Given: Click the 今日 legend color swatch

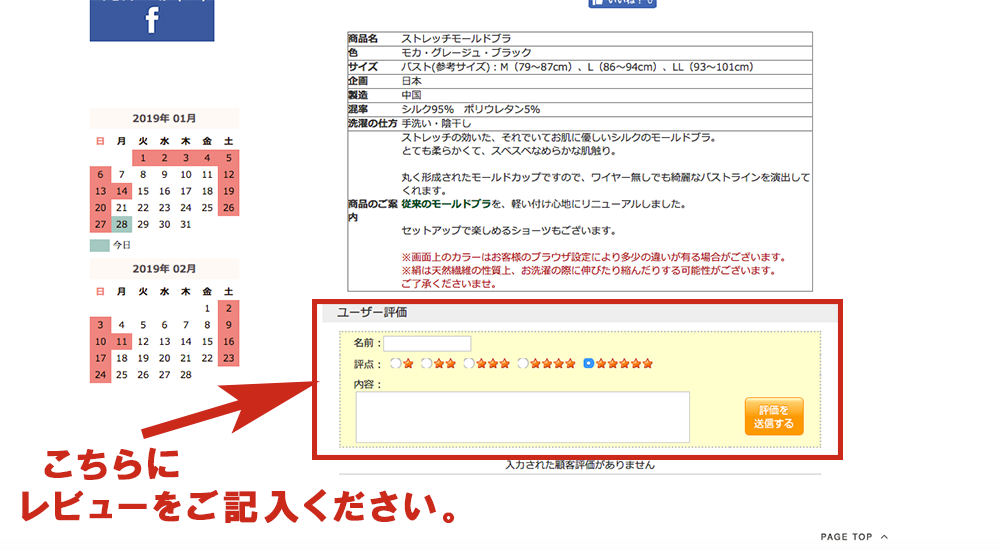Looking at the screenshot, I should pos(99,245).
